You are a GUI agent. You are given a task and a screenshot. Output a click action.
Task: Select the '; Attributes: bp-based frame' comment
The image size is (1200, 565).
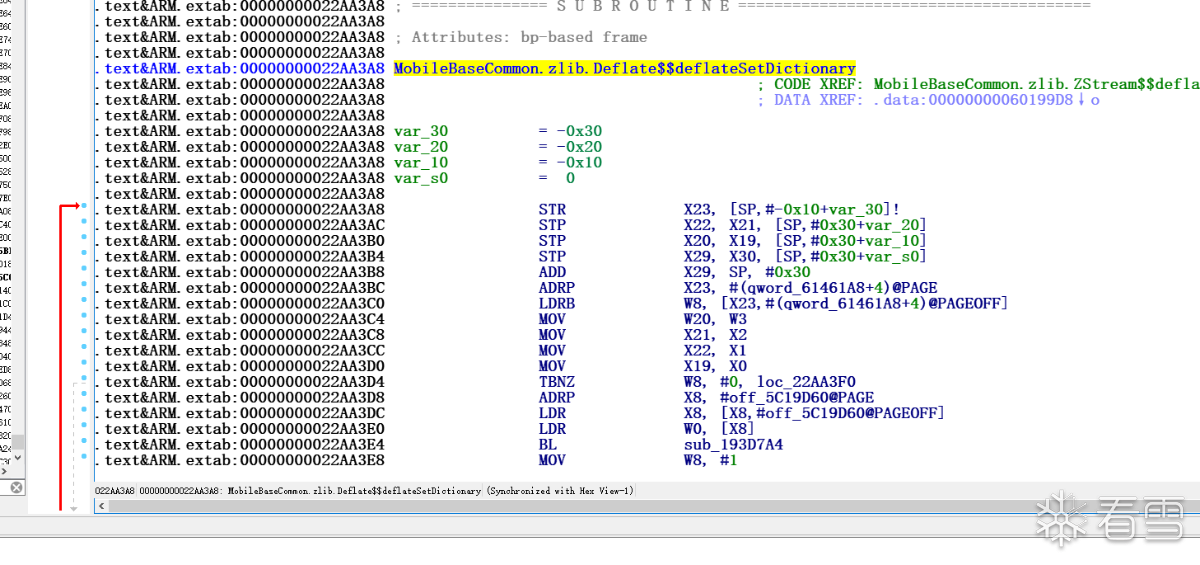(x=520, y=37)
